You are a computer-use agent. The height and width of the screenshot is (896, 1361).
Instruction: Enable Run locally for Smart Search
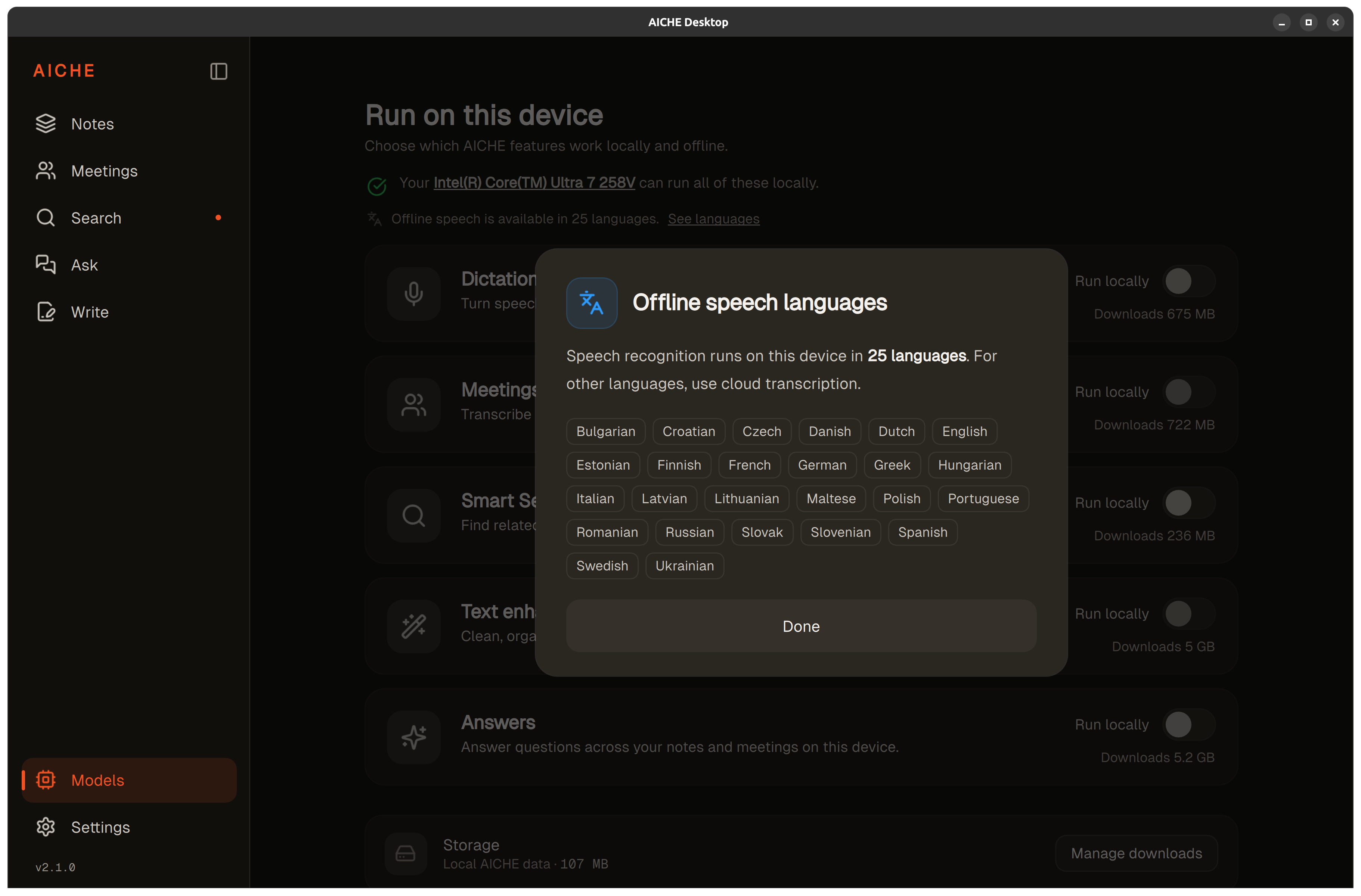click(1190, 503)
